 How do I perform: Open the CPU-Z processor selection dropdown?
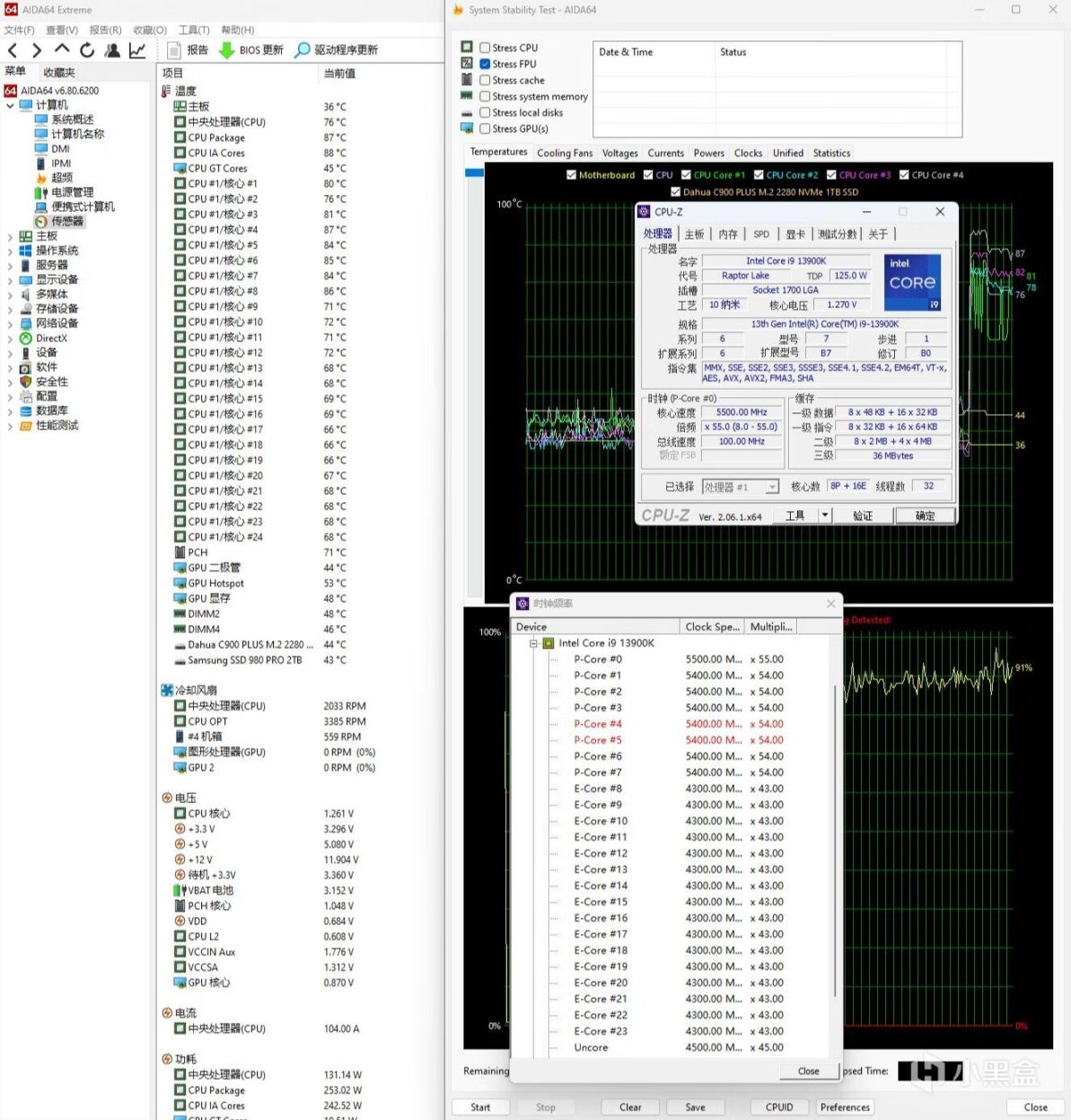pos(771,487)
